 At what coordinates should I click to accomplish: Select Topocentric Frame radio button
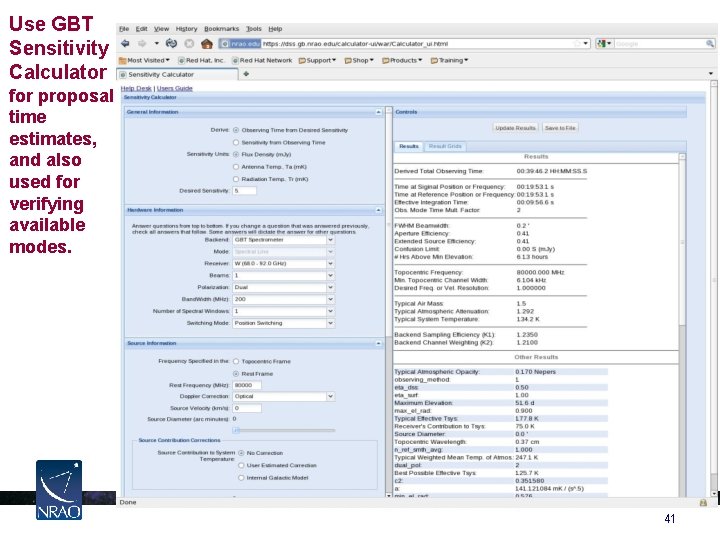236,361
